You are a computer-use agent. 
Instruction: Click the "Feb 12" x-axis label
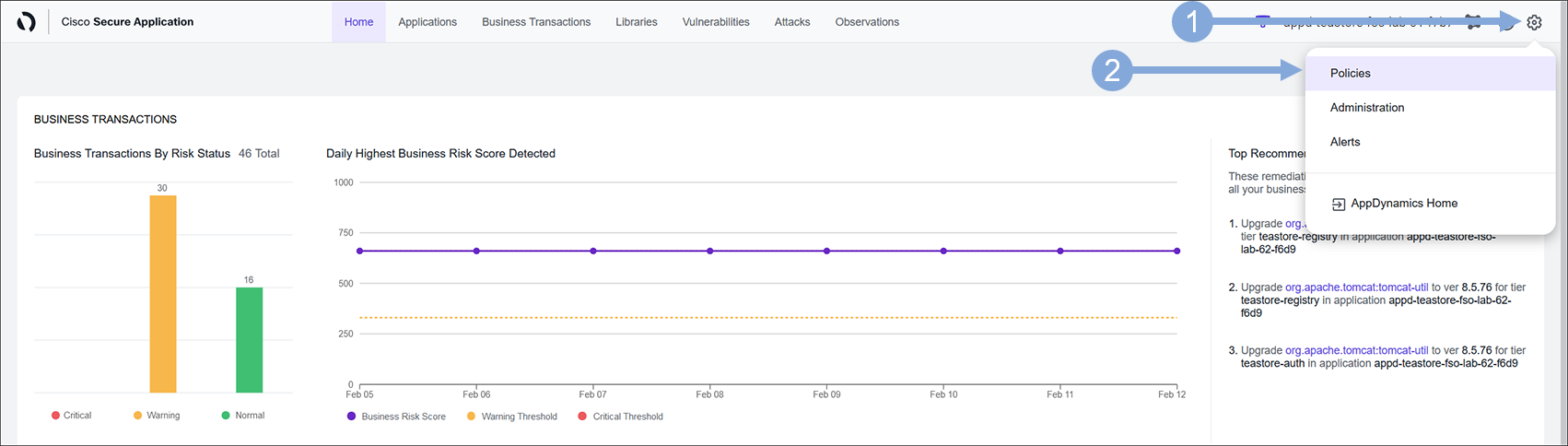pyautogui.click(x=1172, y=394)
